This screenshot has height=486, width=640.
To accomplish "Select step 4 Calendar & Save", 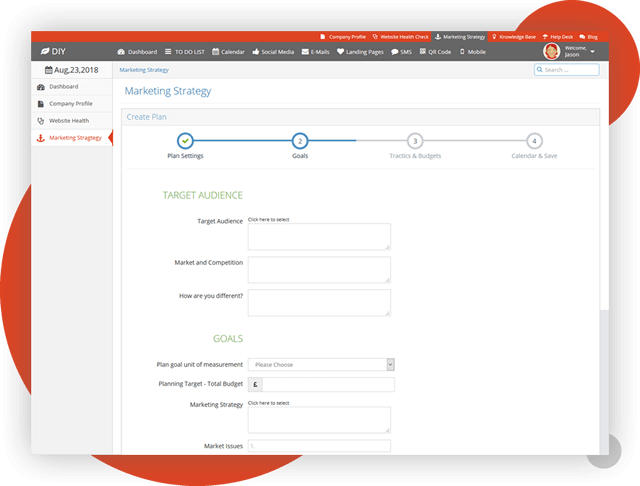I will (535, 141).
